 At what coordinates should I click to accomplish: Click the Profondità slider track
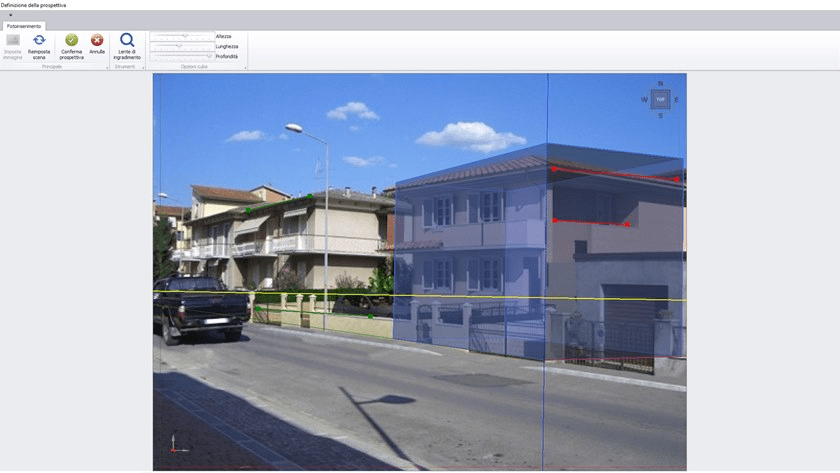[x=182, y=56]
